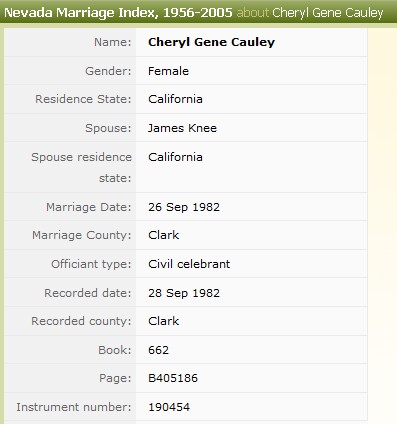397x424 pixels.
Task: Select the name Cheryl Gene Cauley
Action: click(212, 42)
